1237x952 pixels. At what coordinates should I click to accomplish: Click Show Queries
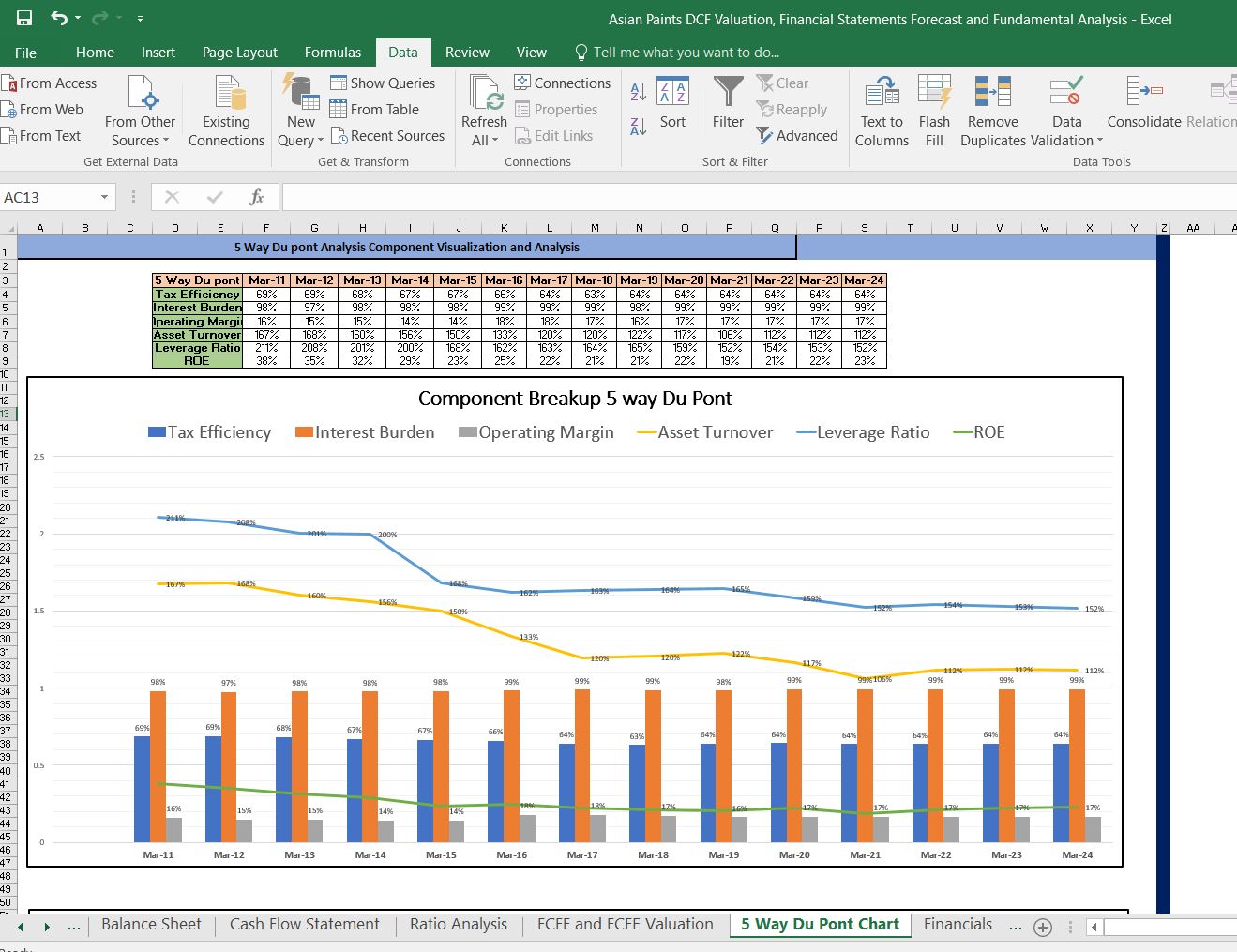383,83
